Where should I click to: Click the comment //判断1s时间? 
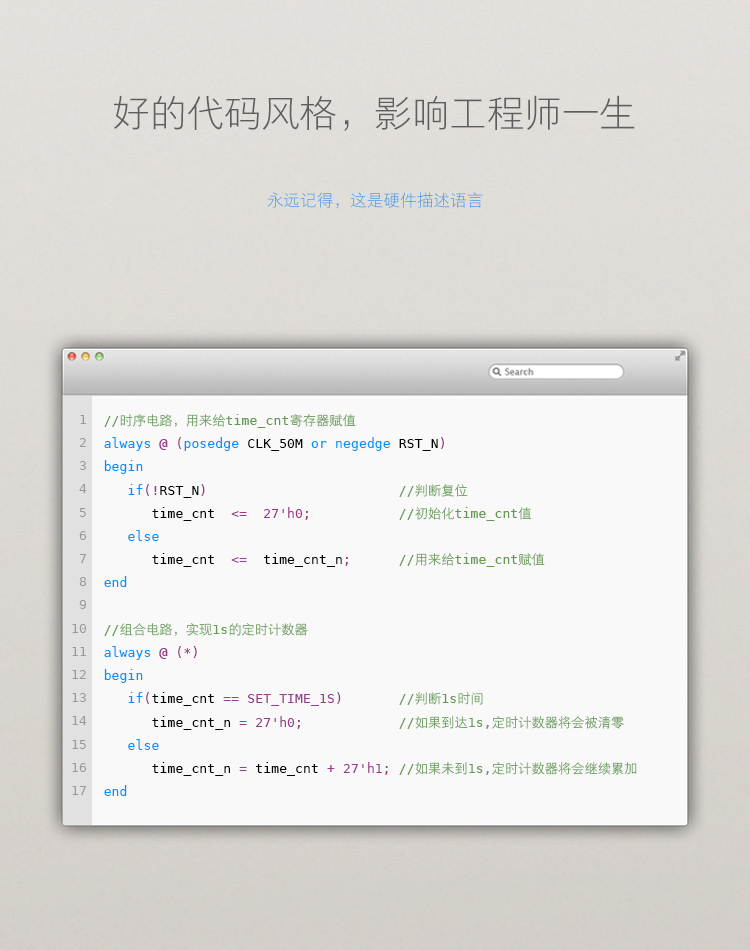click(x=441, y=699)
